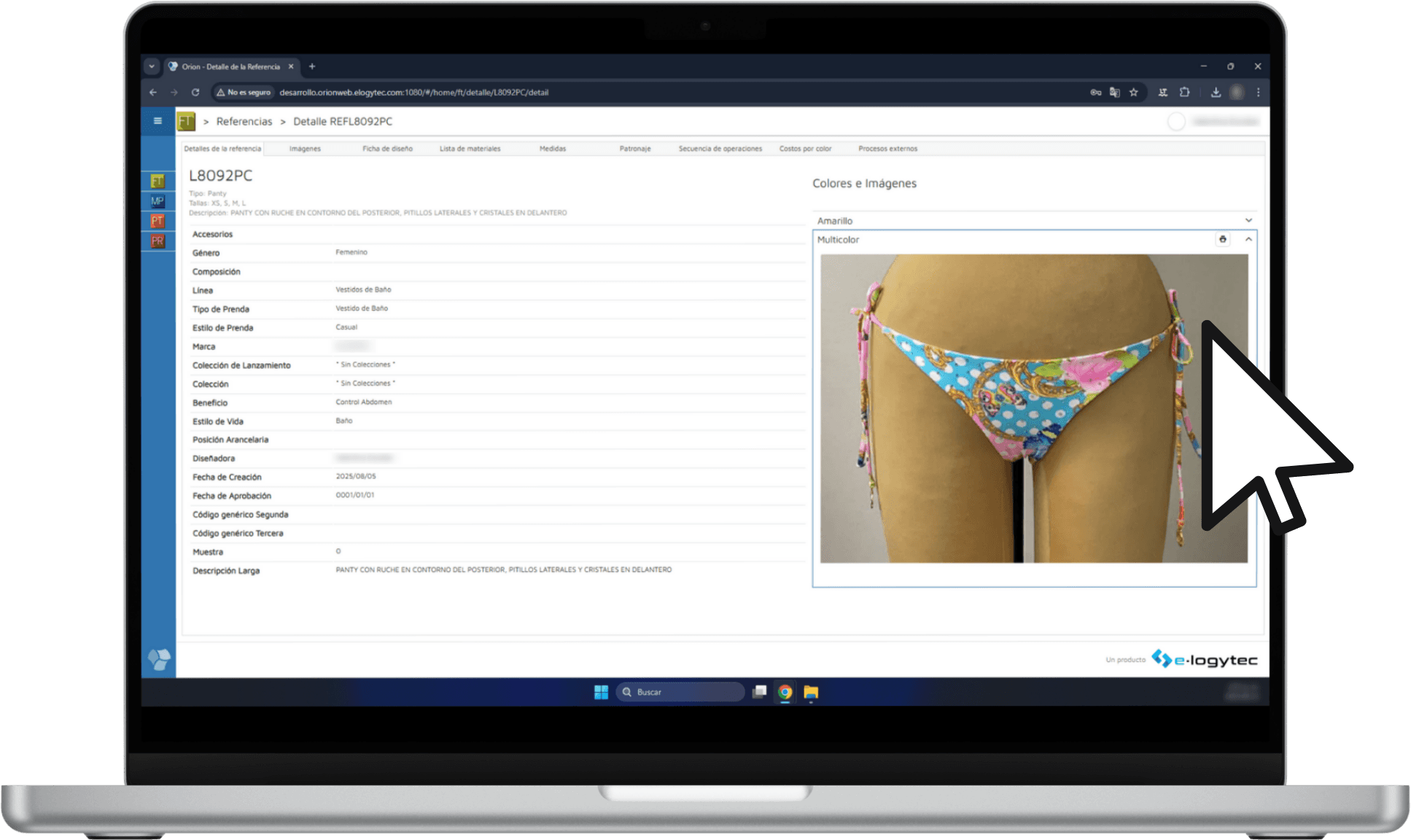Click Detalle REFL8092PC breadcrumb
Image resolution: width=1411 pixels, height=840 pixels.
point(343,122)
